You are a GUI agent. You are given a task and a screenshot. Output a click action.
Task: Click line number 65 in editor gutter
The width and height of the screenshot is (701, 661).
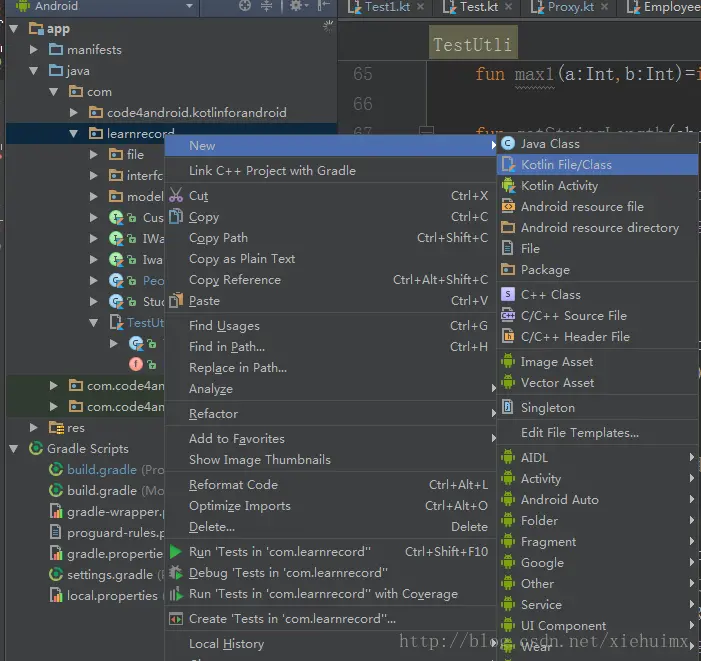[x=363, y=74]
